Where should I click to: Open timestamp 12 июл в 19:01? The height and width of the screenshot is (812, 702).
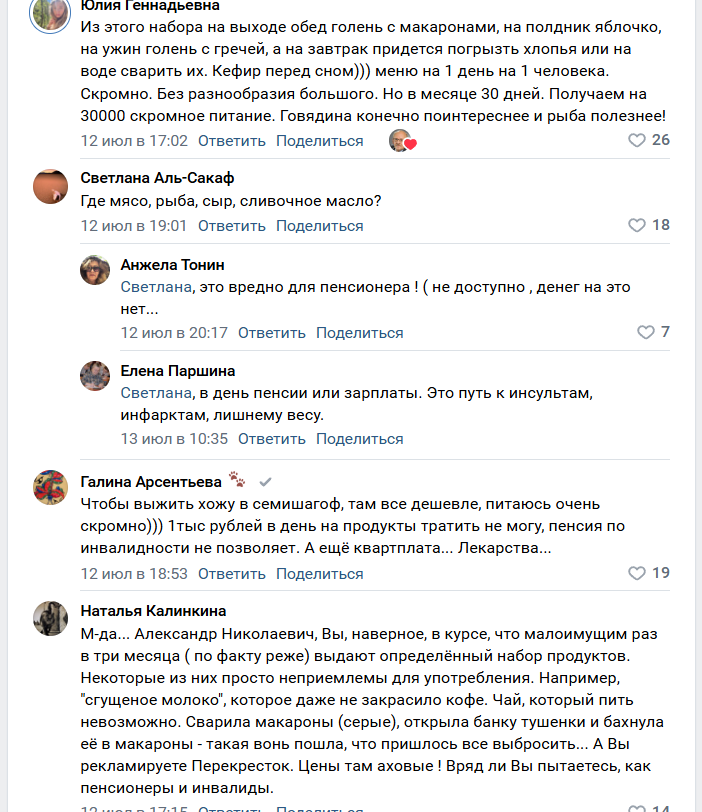pyautogui.click(x=134, y=226)
